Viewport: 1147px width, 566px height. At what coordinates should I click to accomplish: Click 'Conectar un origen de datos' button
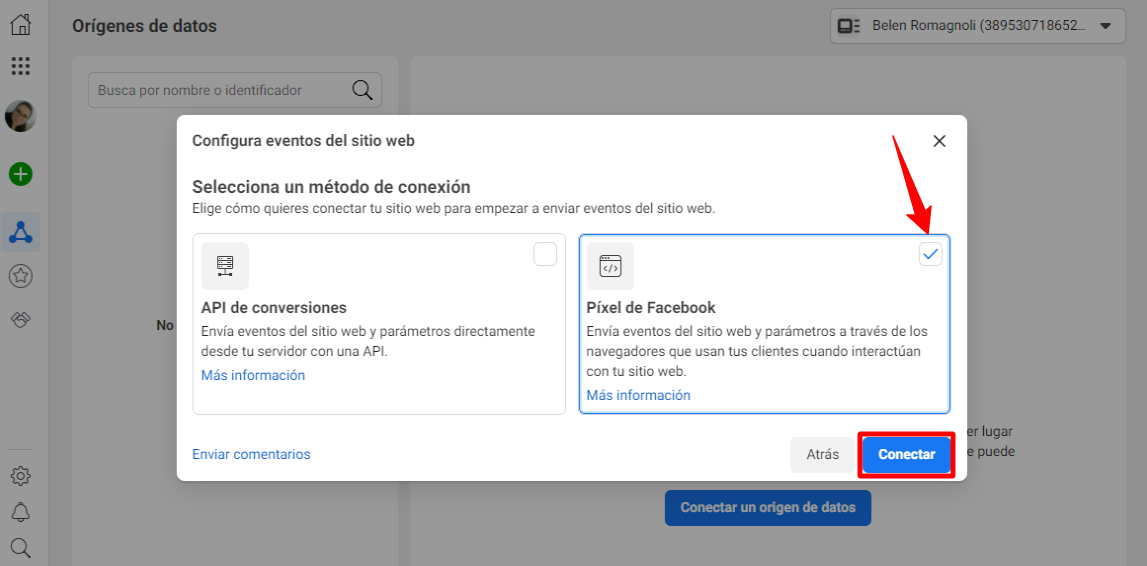(x=768, y=507)
